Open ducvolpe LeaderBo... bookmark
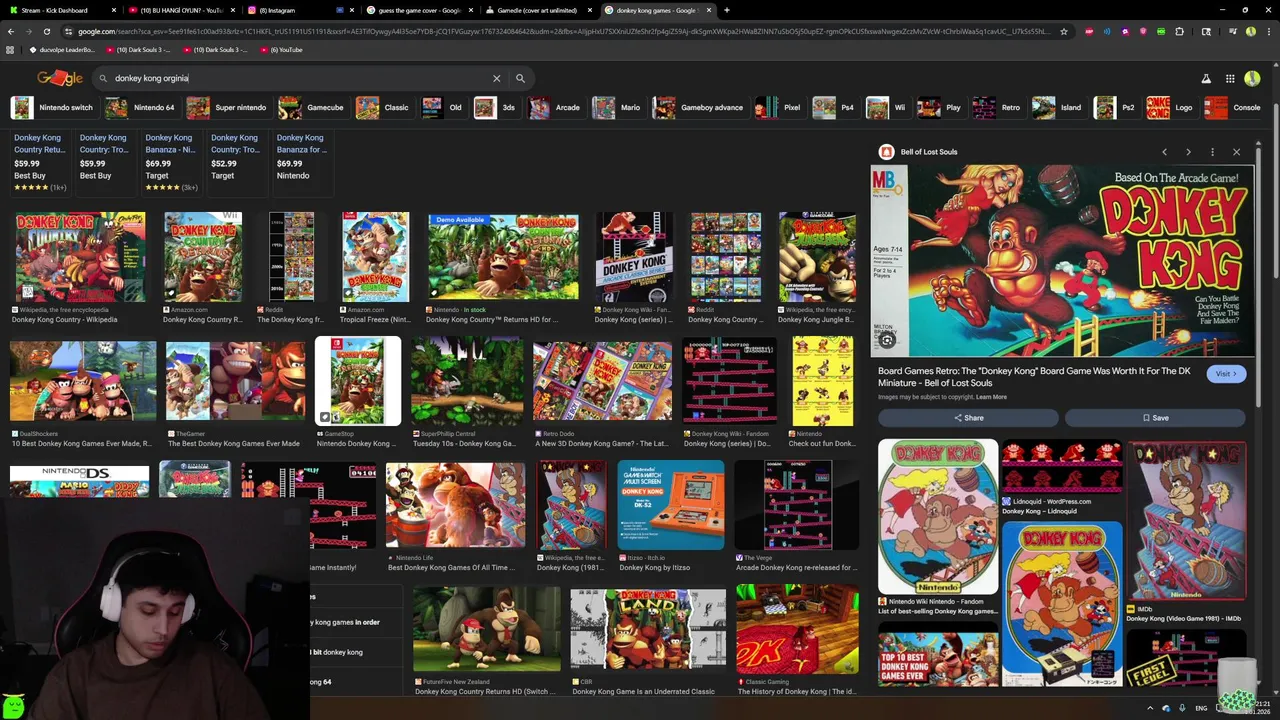Screen dimensions: 1280x720 62,49
